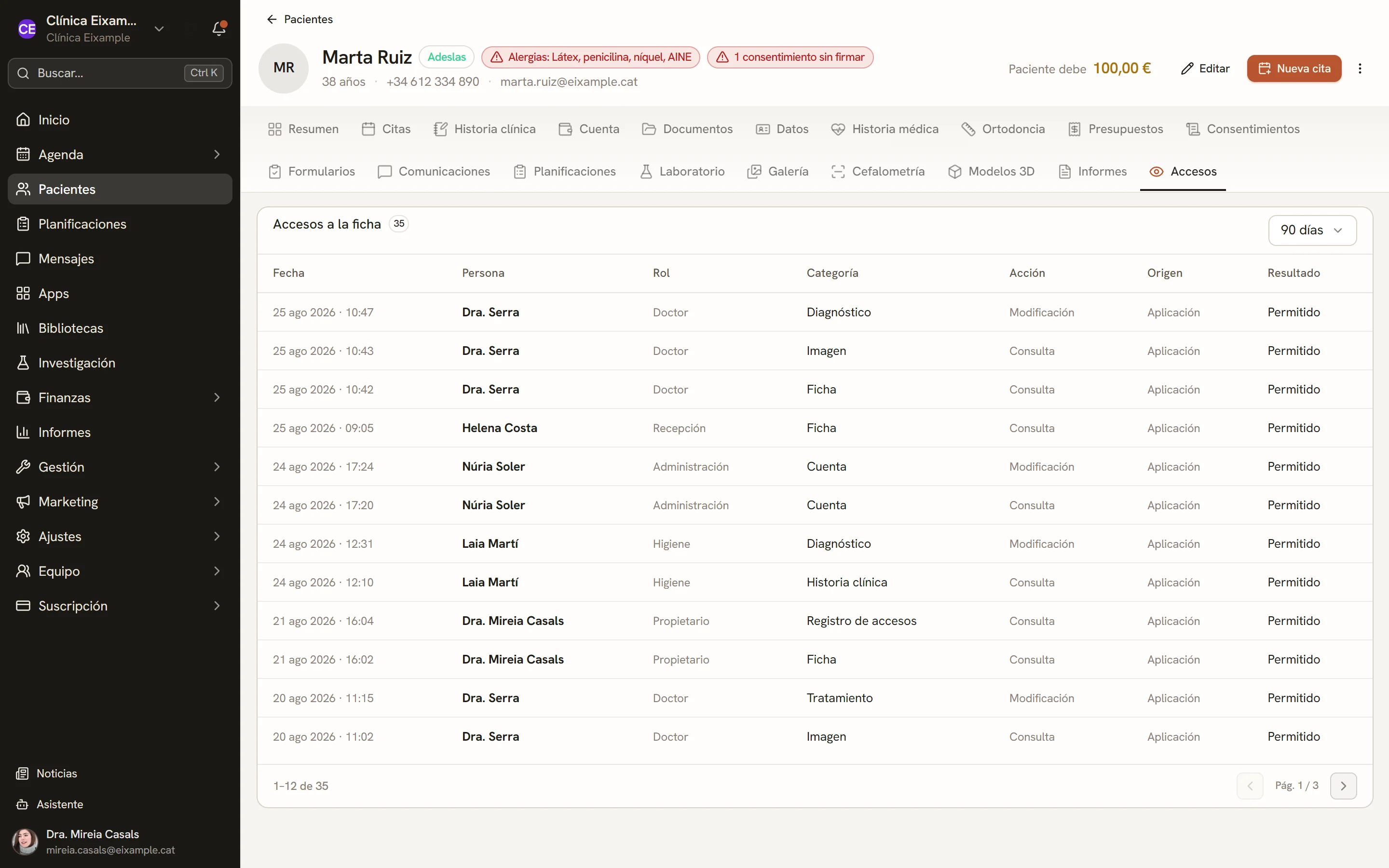Click the Adeslas insurance badge
The height and width of the screenshot is (868, 1389).
pyautogui.click(x=447, y=57)
